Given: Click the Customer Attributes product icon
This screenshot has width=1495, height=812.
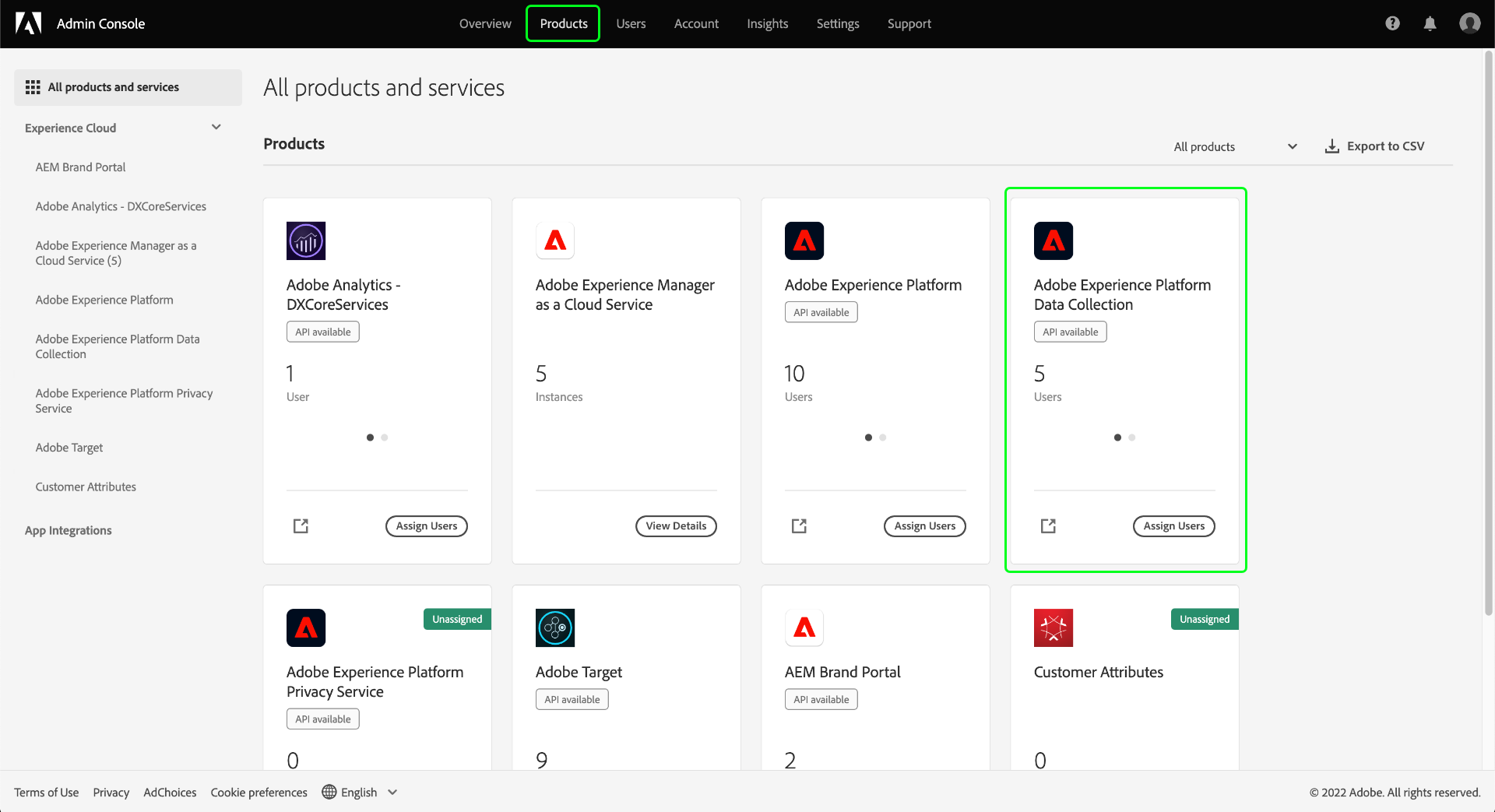Looking at the screenshot, I should coord(1054,627).
